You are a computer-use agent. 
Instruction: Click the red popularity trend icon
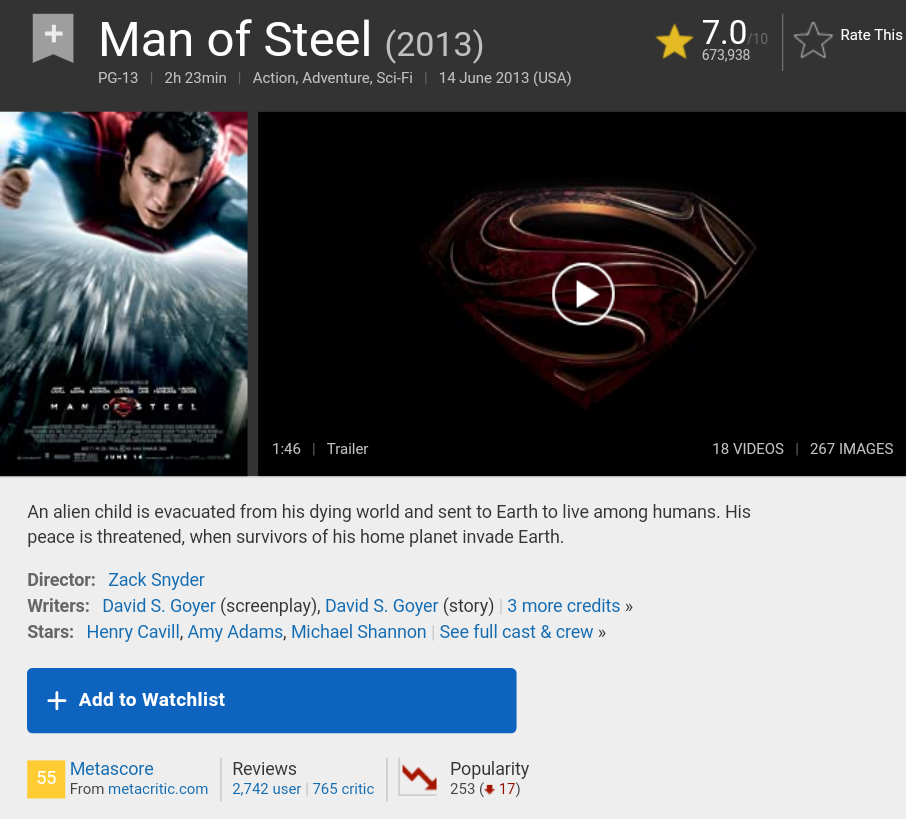(x=418, y=778)
